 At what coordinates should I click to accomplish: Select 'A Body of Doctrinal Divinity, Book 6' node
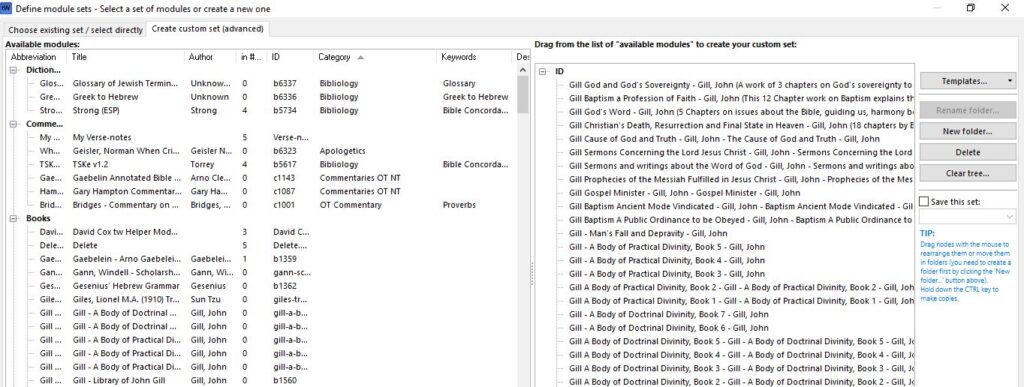pyautogui.click(x=669, y=328)
